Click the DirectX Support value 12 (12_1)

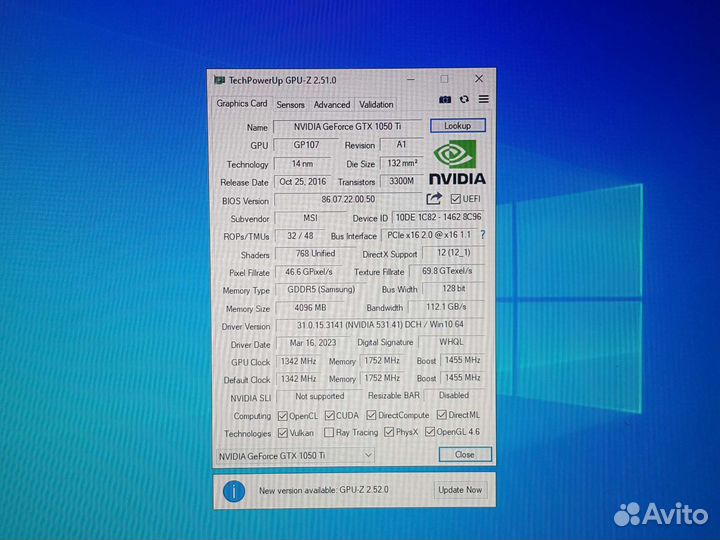[x=453, y=253]
